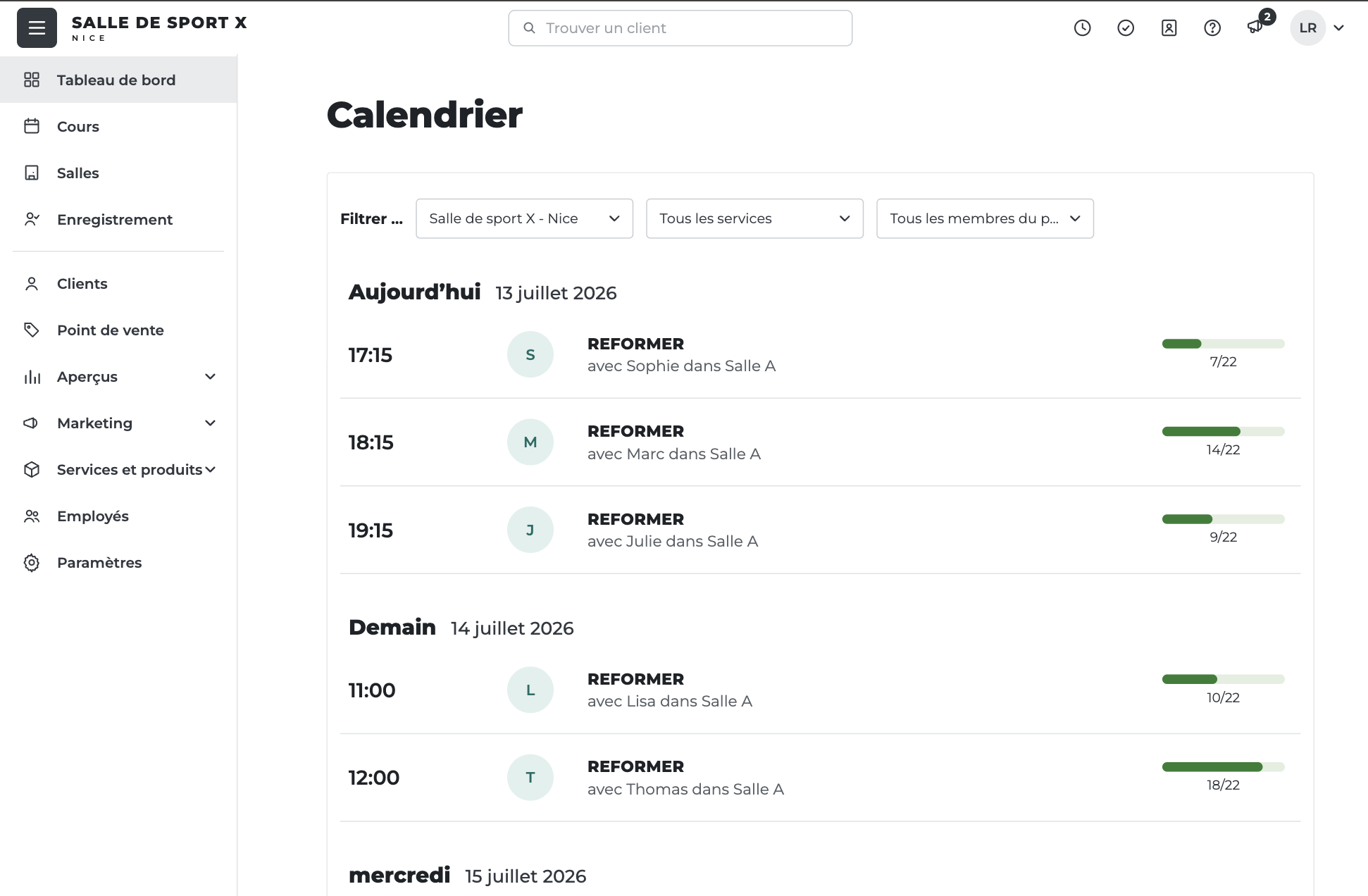
Task: Go to Tableau de bord
Action: tap(118, 80)
